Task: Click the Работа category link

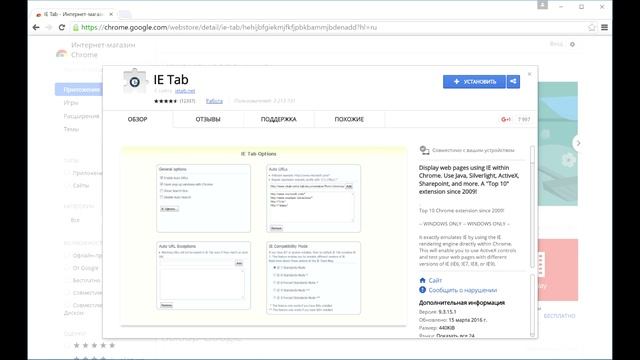Action: [x=214, y=101]
